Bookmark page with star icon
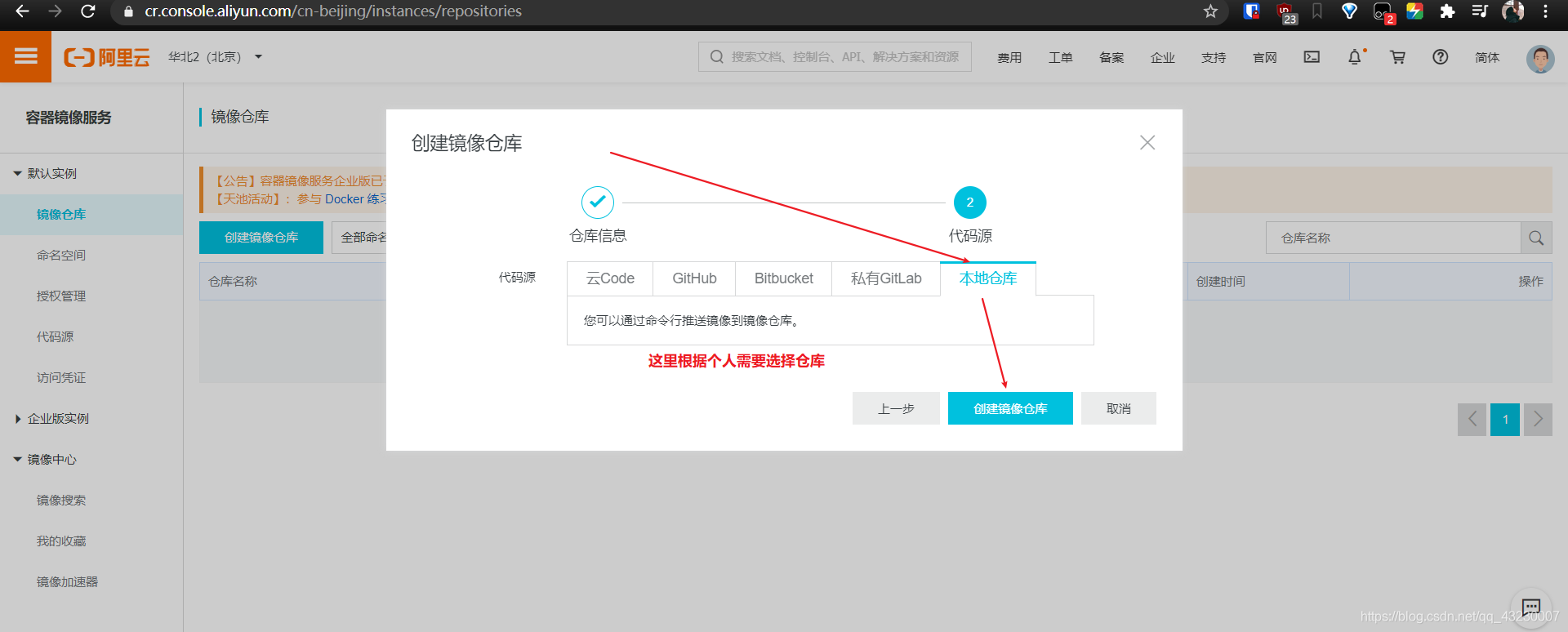This screenshot has width=1568, height=632. [x=1210, y=11]
